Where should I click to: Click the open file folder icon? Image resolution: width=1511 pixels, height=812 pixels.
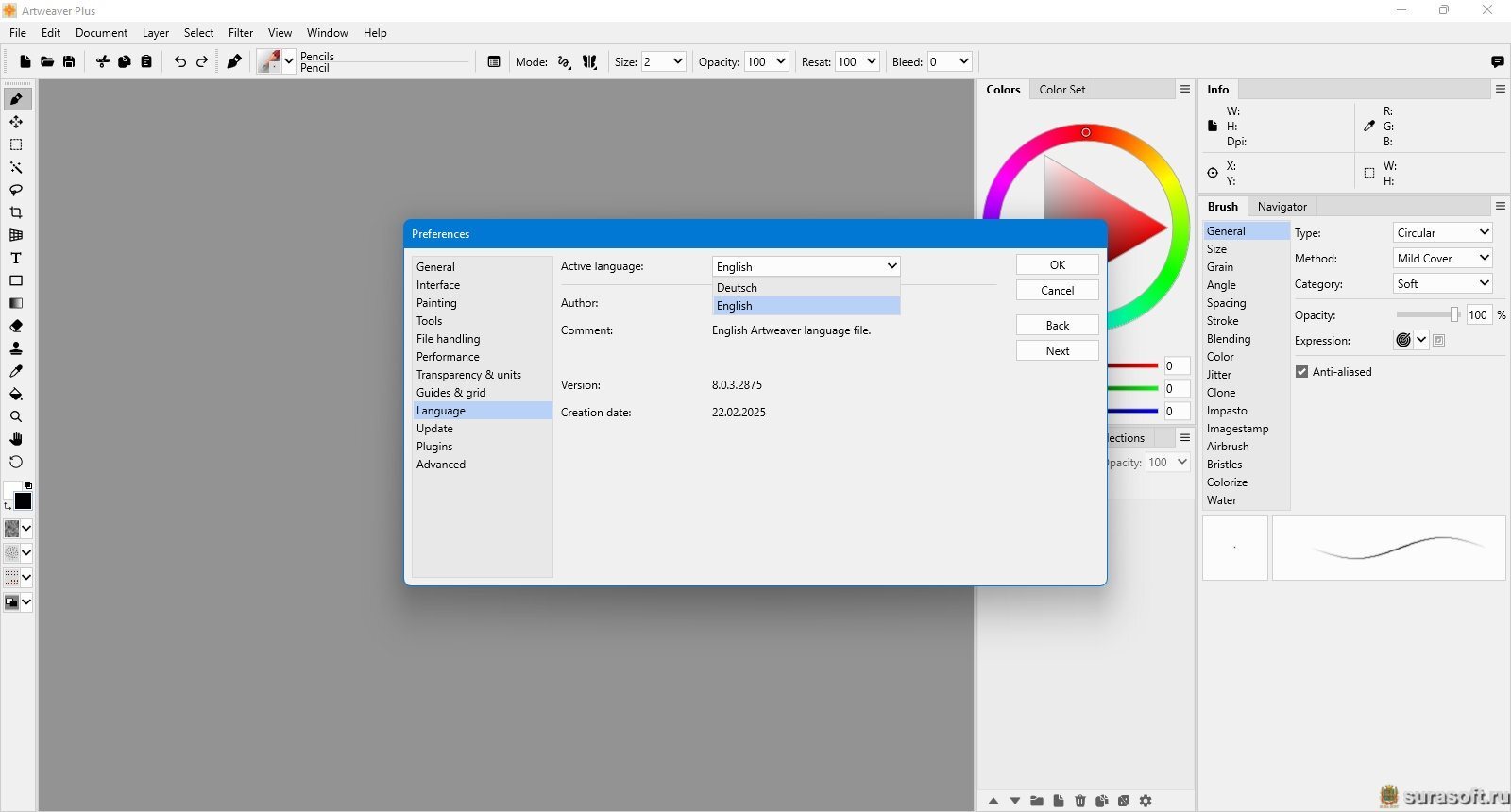[47, 61]
